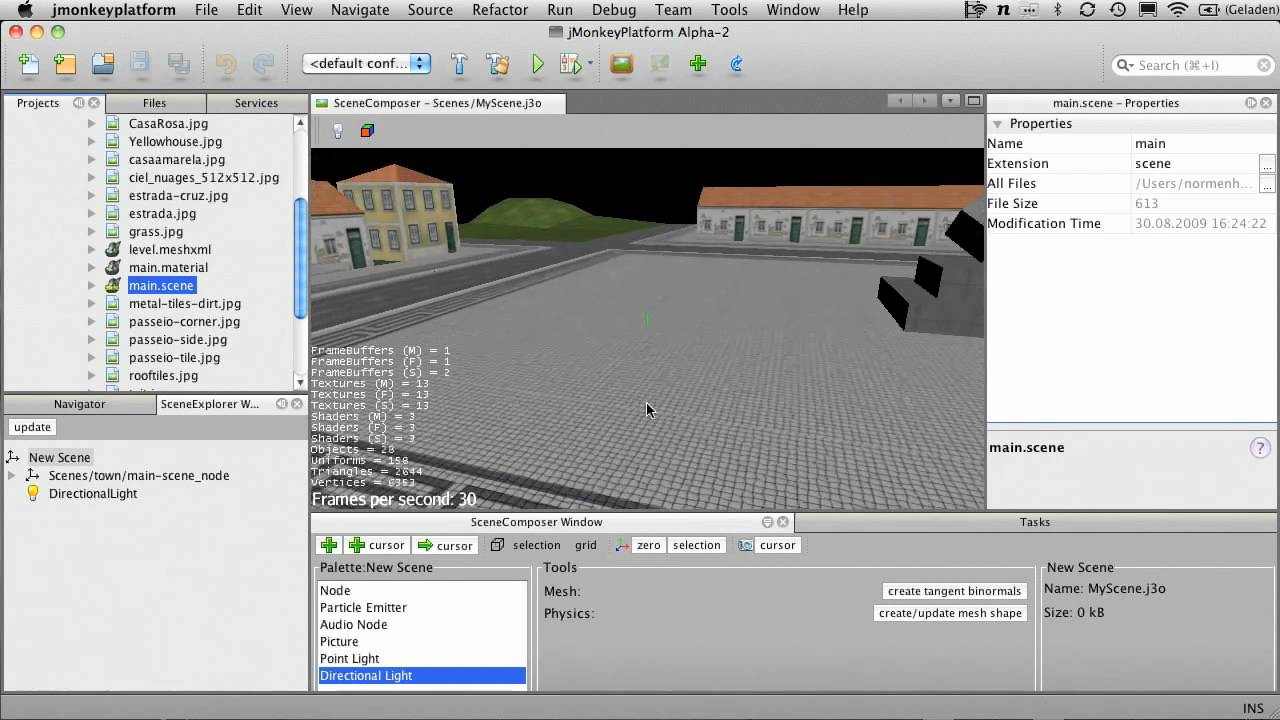The image size is (1280, 720).
Task: Click the update button in SceneExplorer
Action: tap(32, 427)
